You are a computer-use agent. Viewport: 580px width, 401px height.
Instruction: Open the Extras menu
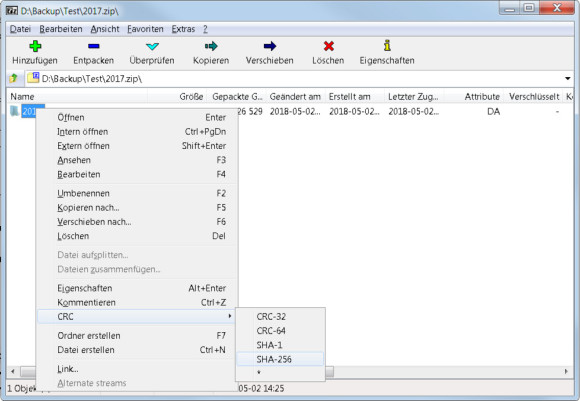pos(183,29)
